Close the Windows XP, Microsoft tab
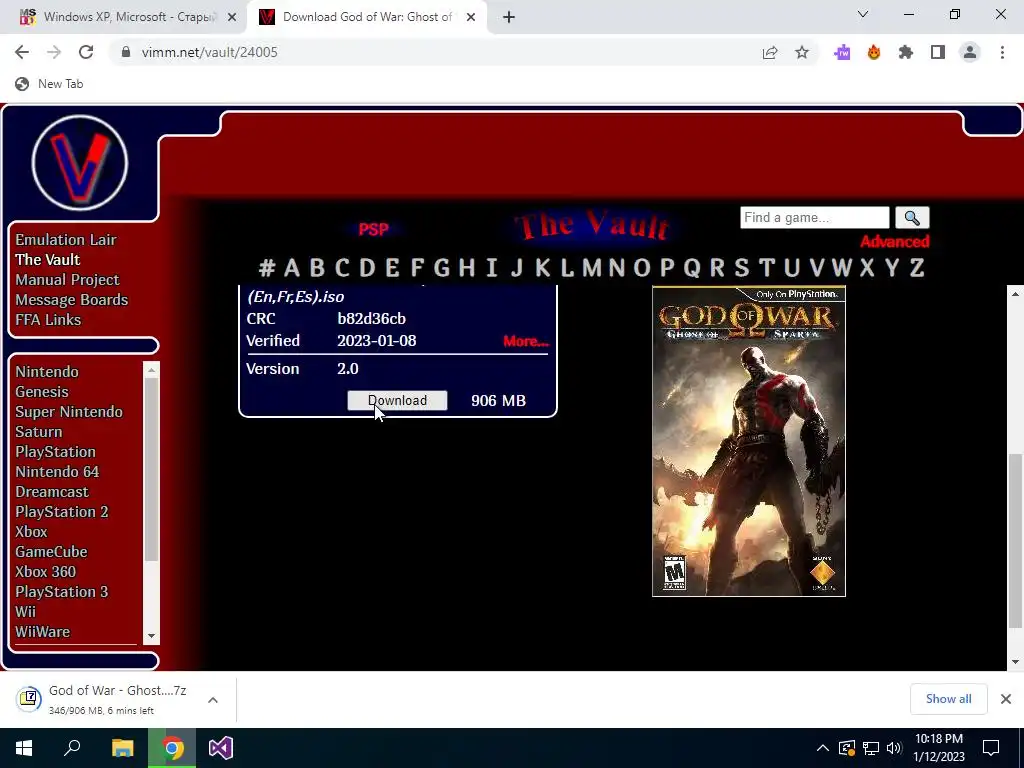1024x768 pixels. click(x=232, y=17)
